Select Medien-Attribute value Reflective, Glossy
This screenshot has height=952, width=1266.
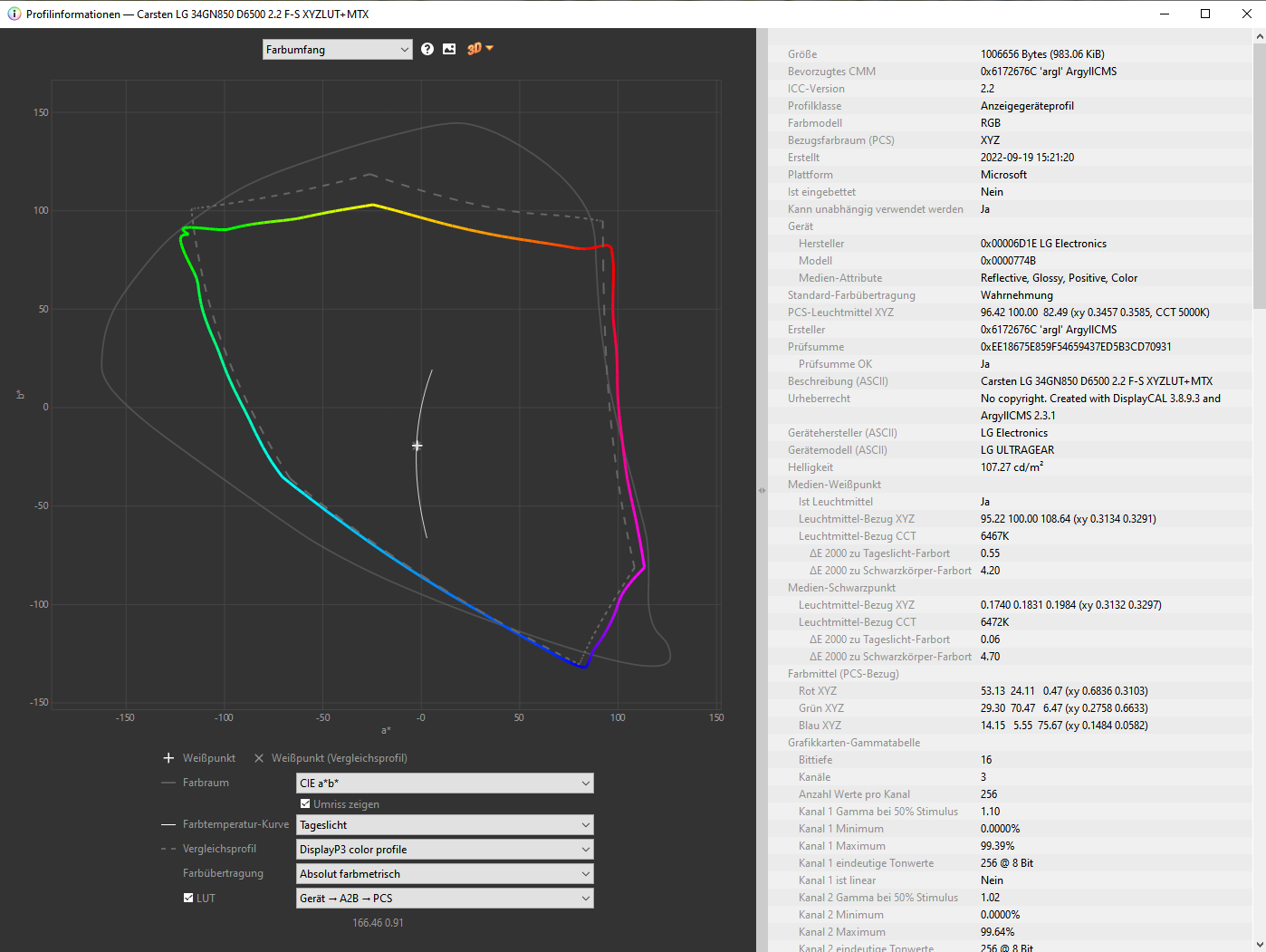point(1059,278)
